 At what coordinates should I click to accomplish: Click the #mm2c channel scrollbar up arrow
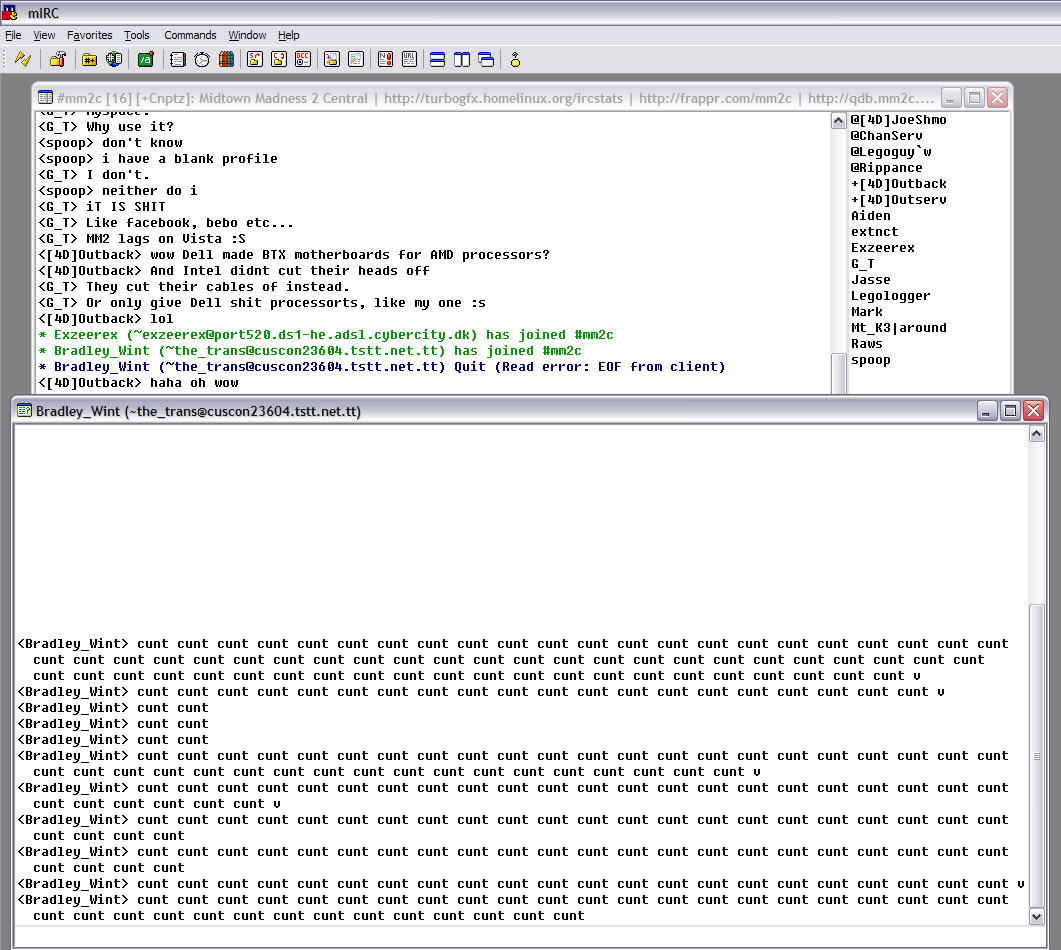pos(839,121)
